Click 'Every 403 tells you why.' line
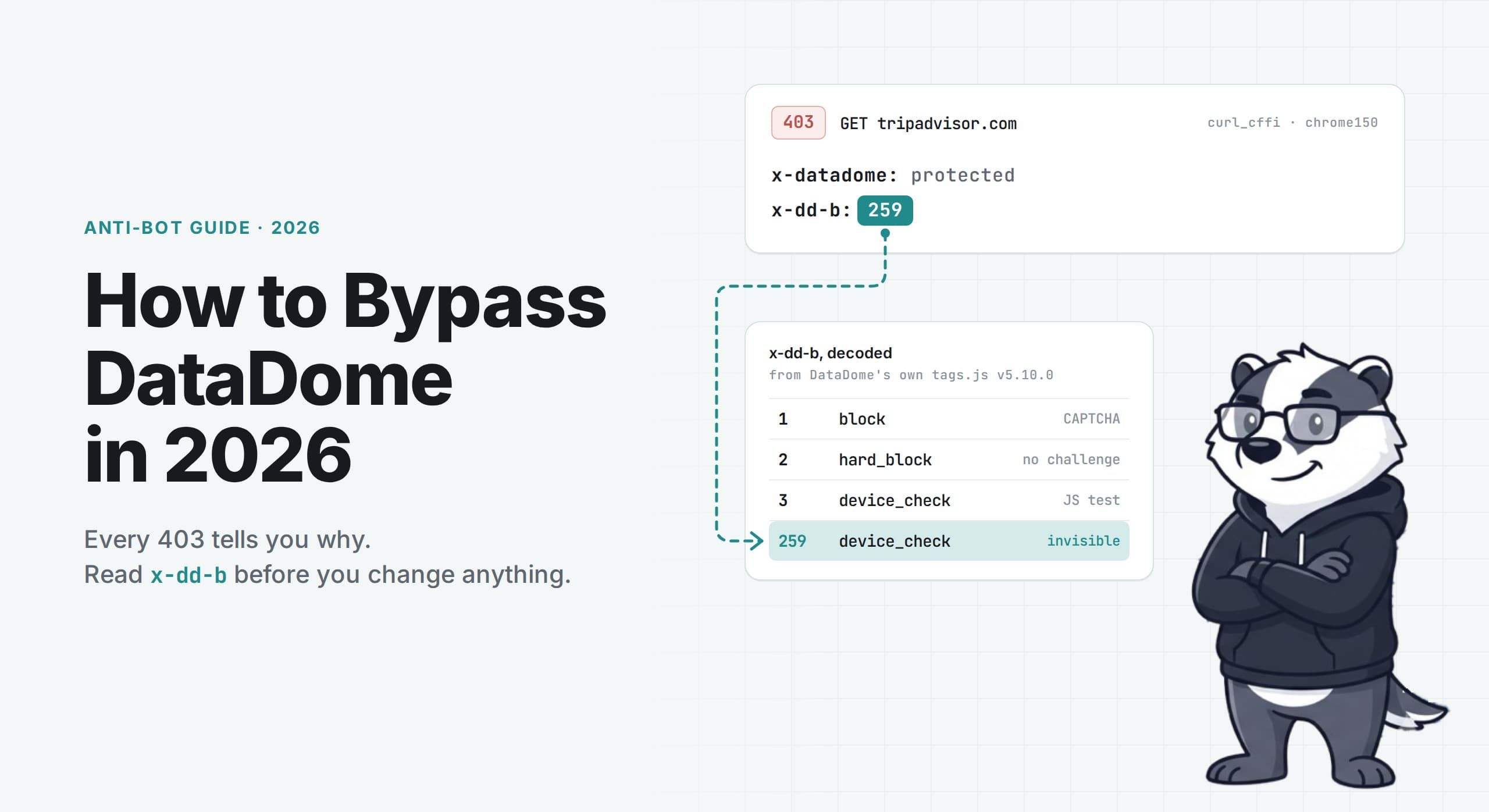The height and width of the screenshot is (812, 1489). click(227, 539)
